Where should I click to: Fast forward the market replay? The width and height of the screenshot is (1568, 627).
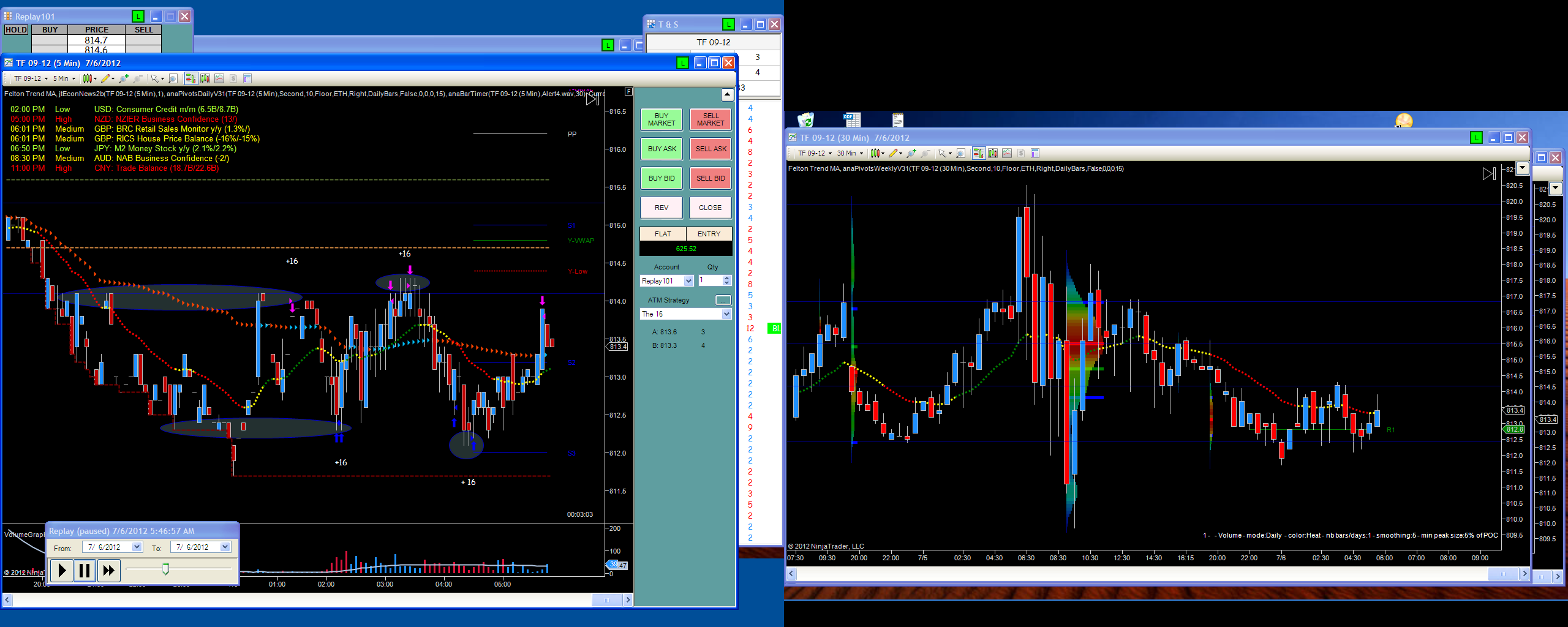tap(108, 571)
